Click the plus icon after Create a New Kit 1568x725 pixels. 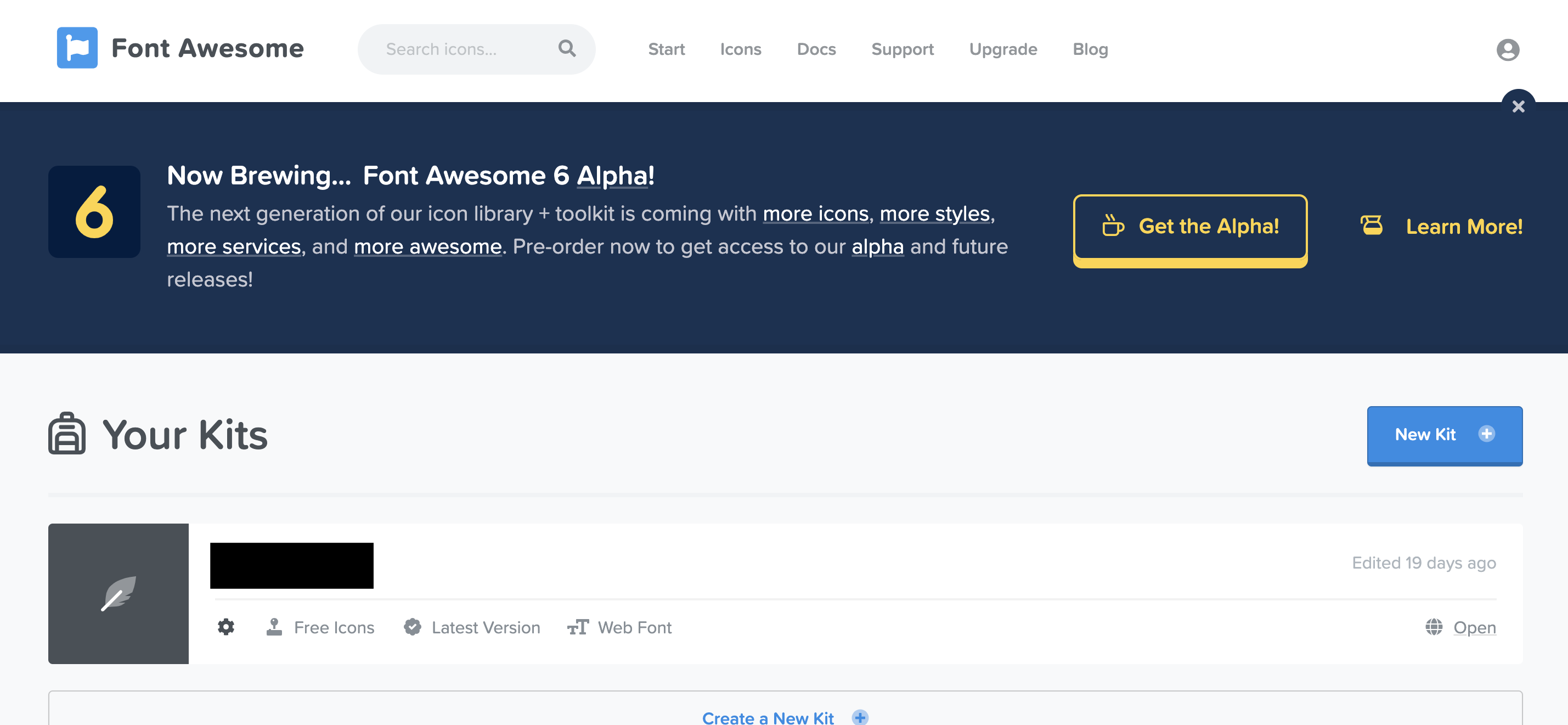860,717
